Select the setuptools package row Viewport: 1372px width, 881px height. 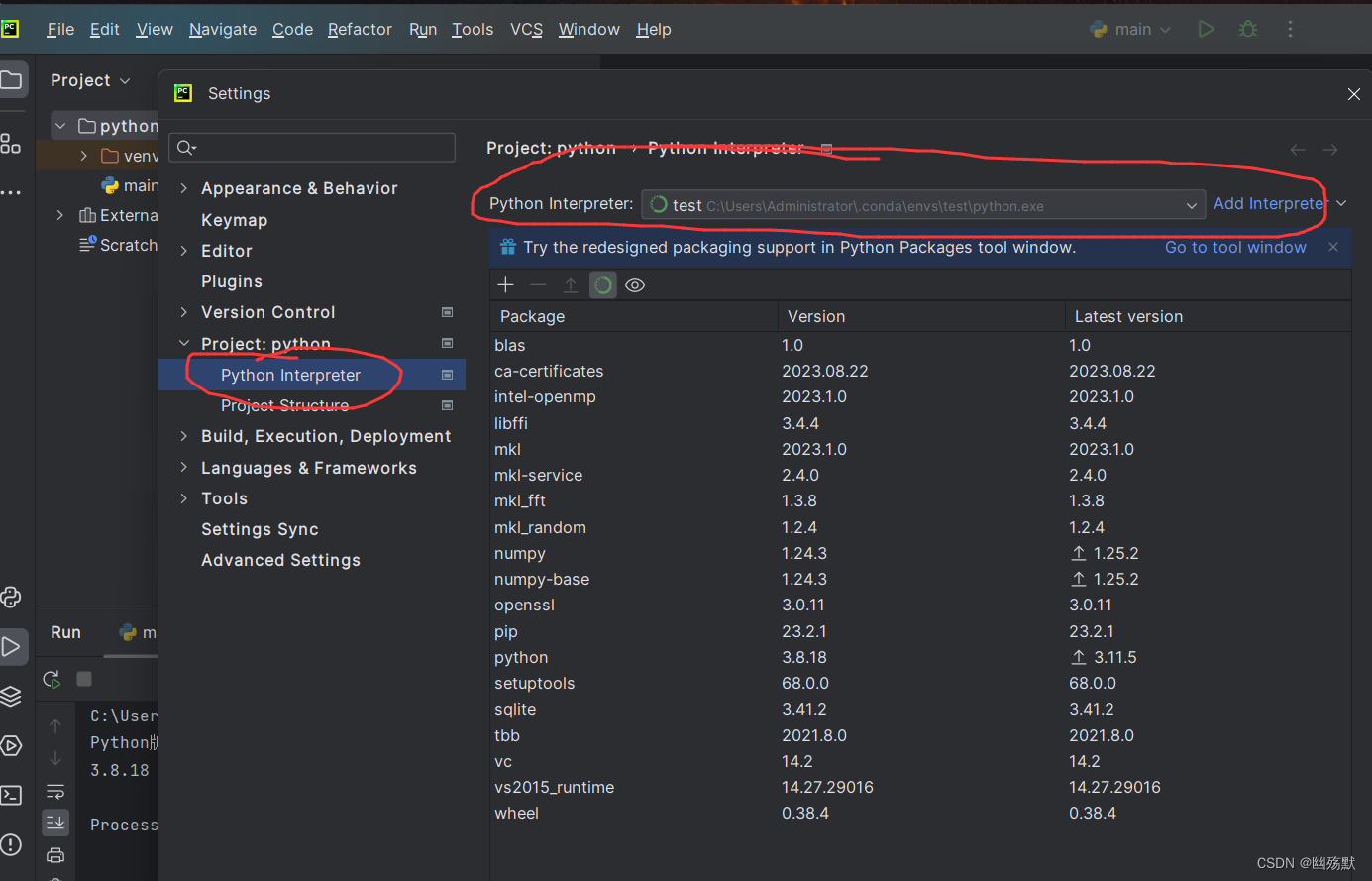920,683
